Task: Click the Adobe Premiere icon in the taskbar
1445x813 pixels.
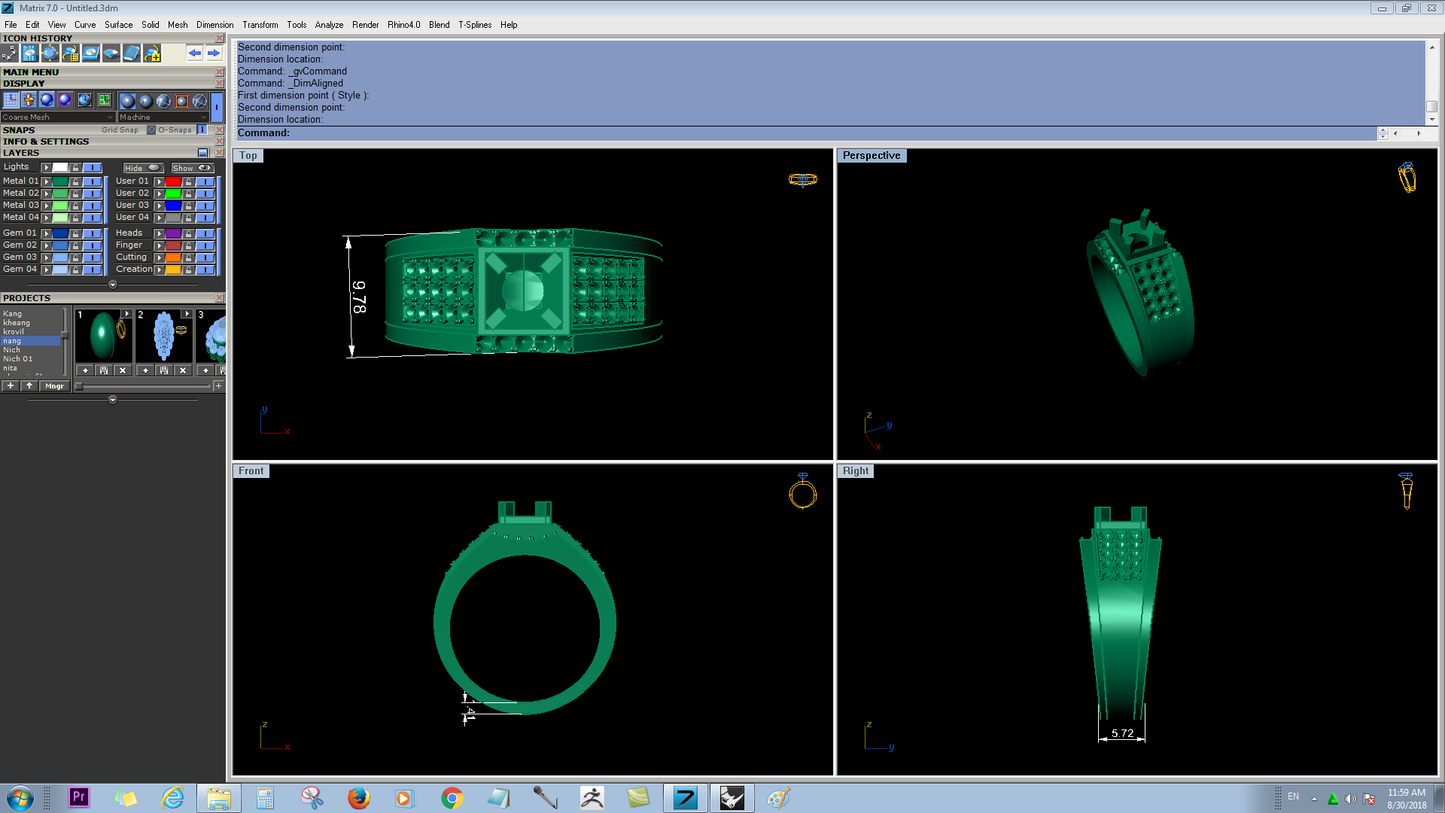Action: (x=80, y=797)
